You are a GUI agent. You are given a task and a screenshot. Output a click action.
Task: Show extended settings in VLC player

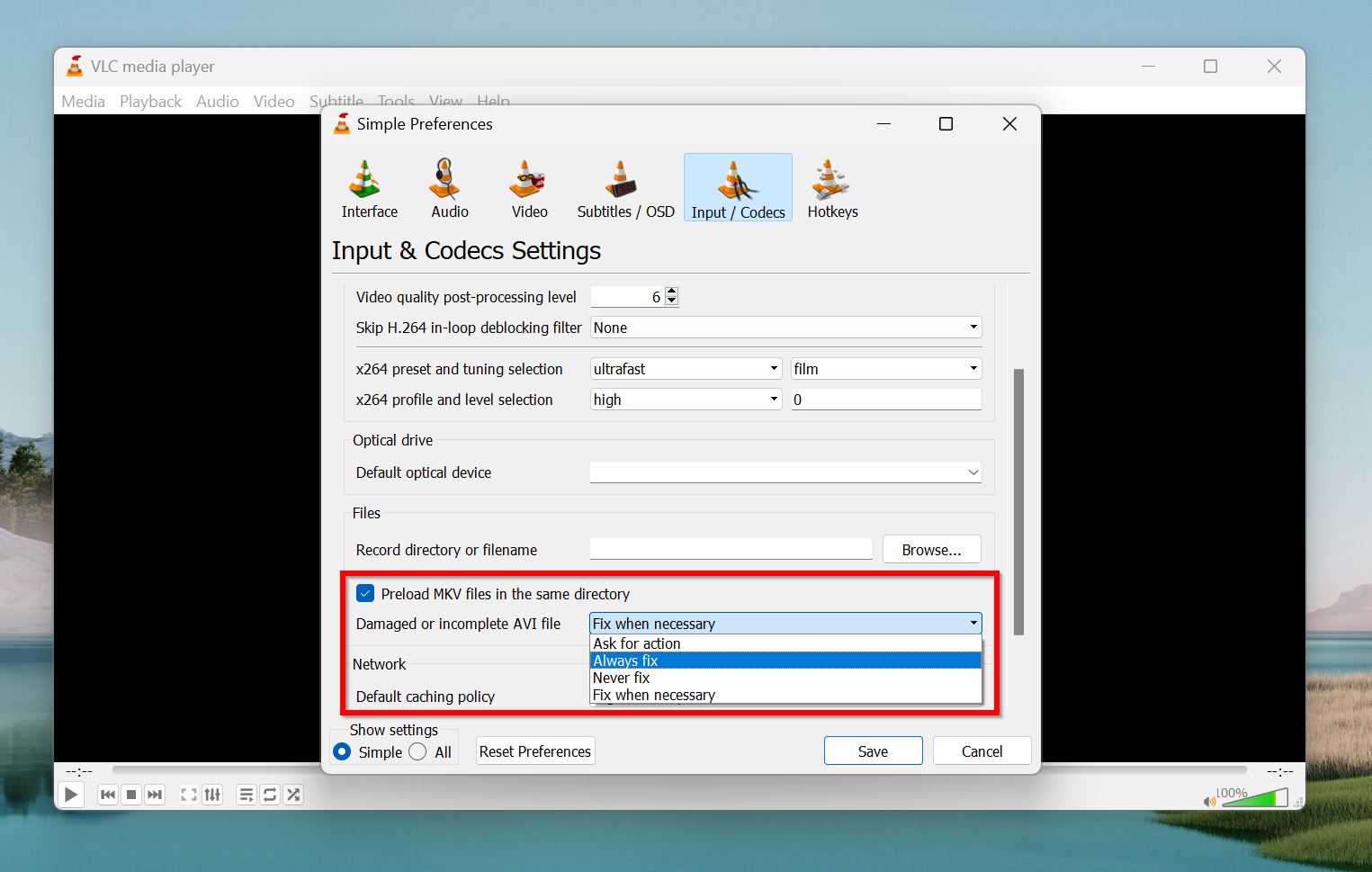click(x=212, y=795)
